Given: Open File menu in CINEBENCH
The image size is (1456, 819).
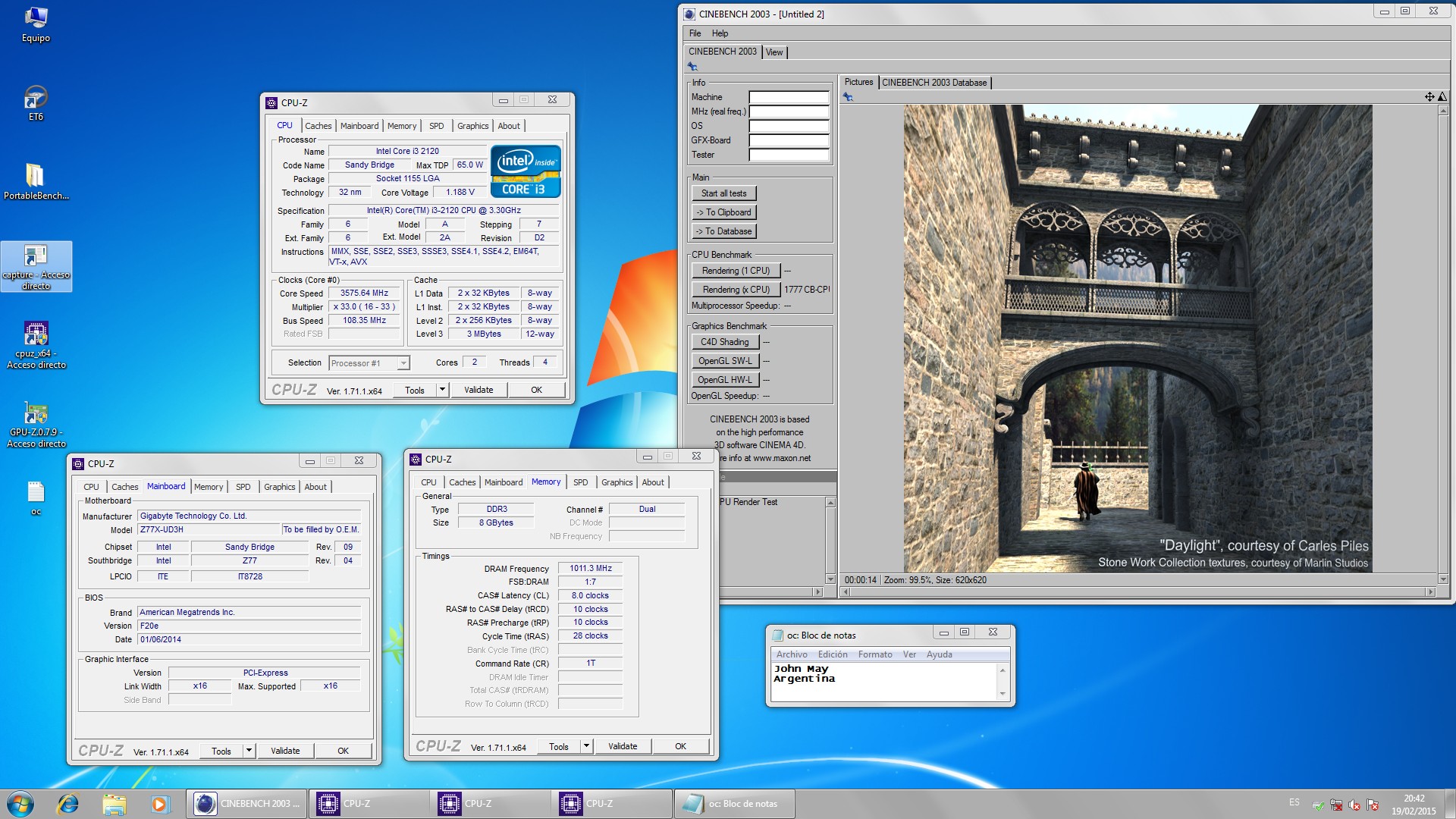Looking at the screenshot, I should pyautogui.click(x=695, y=33).
